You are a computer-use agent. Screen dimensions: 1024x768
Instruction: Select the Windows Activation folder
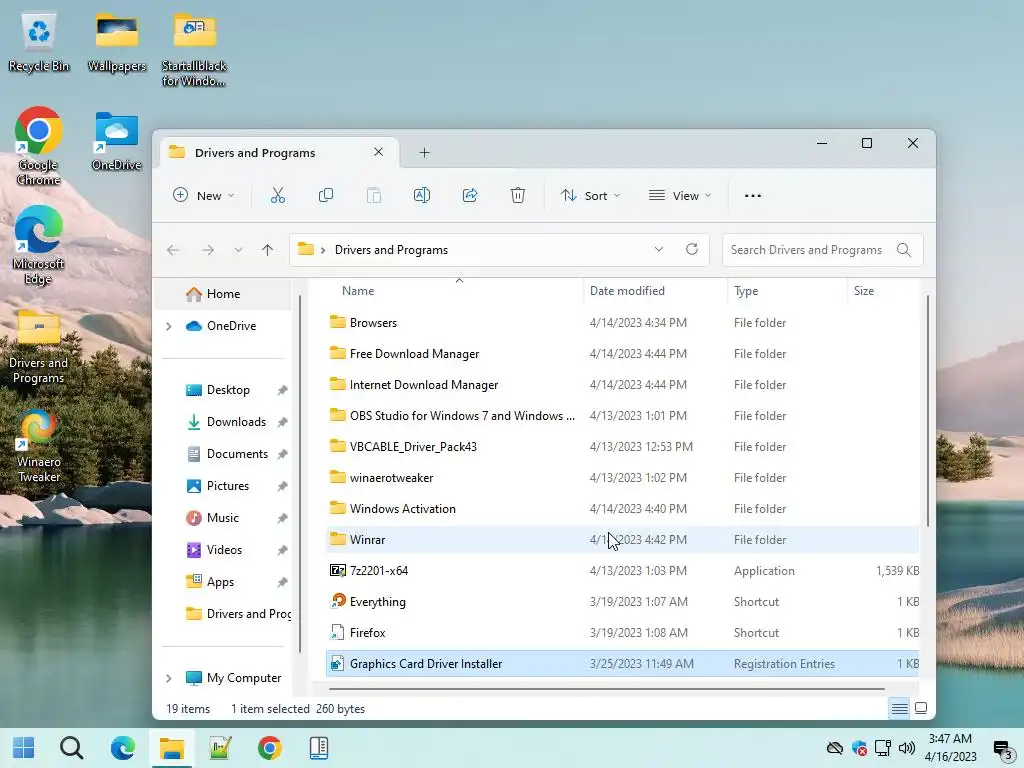point(622,509)
